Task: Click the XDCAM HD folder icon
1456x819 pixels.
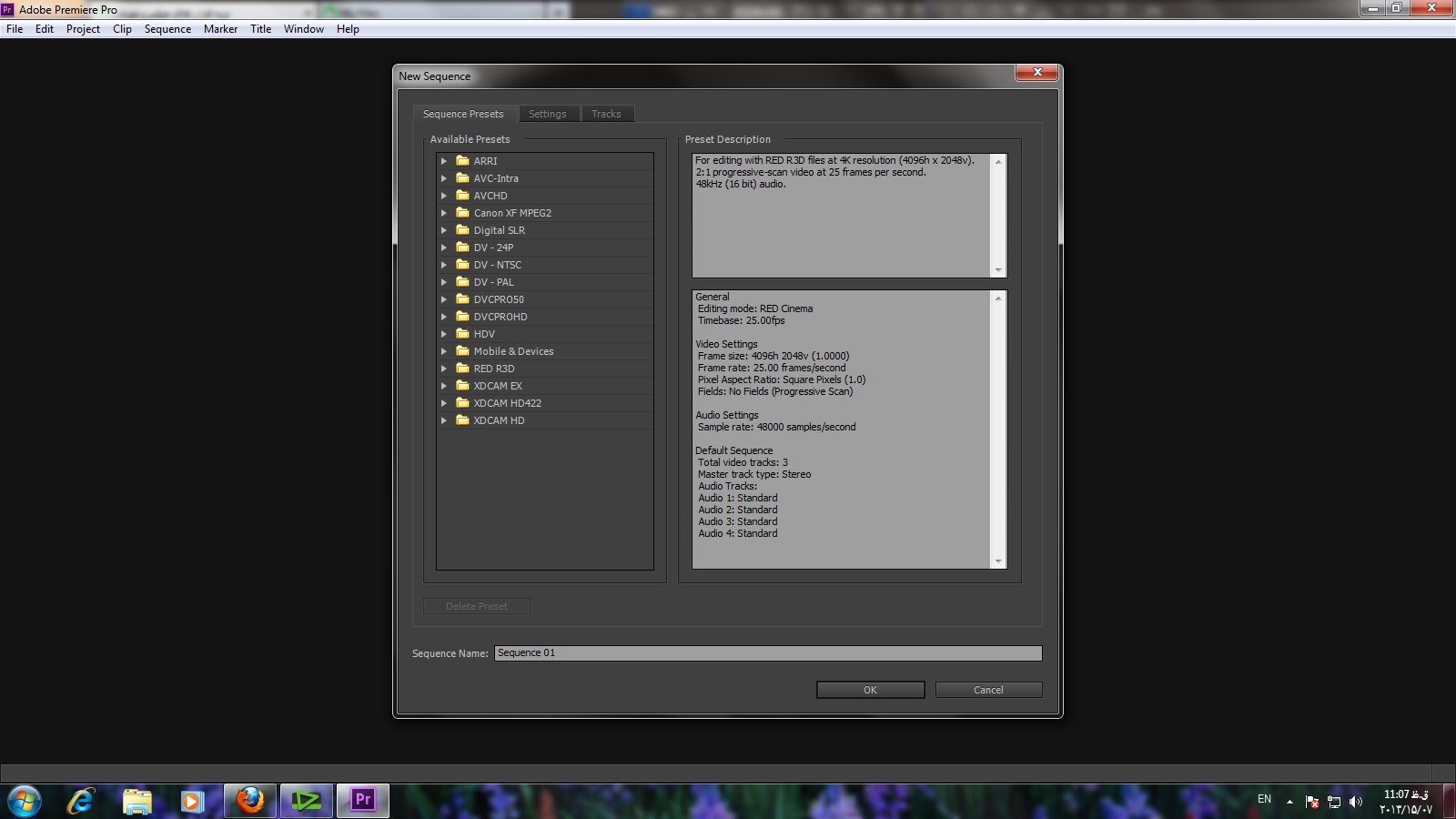Action: click(x=462, y=420)
